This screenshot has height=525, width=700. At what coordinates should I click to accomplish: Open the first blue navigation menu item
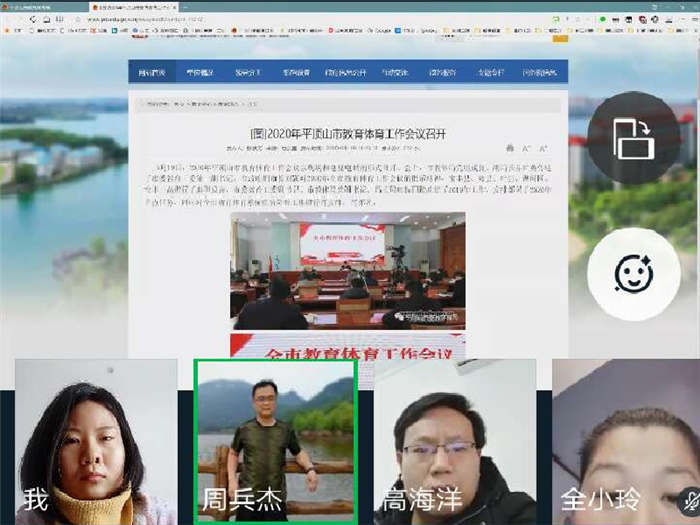[151, 72]
